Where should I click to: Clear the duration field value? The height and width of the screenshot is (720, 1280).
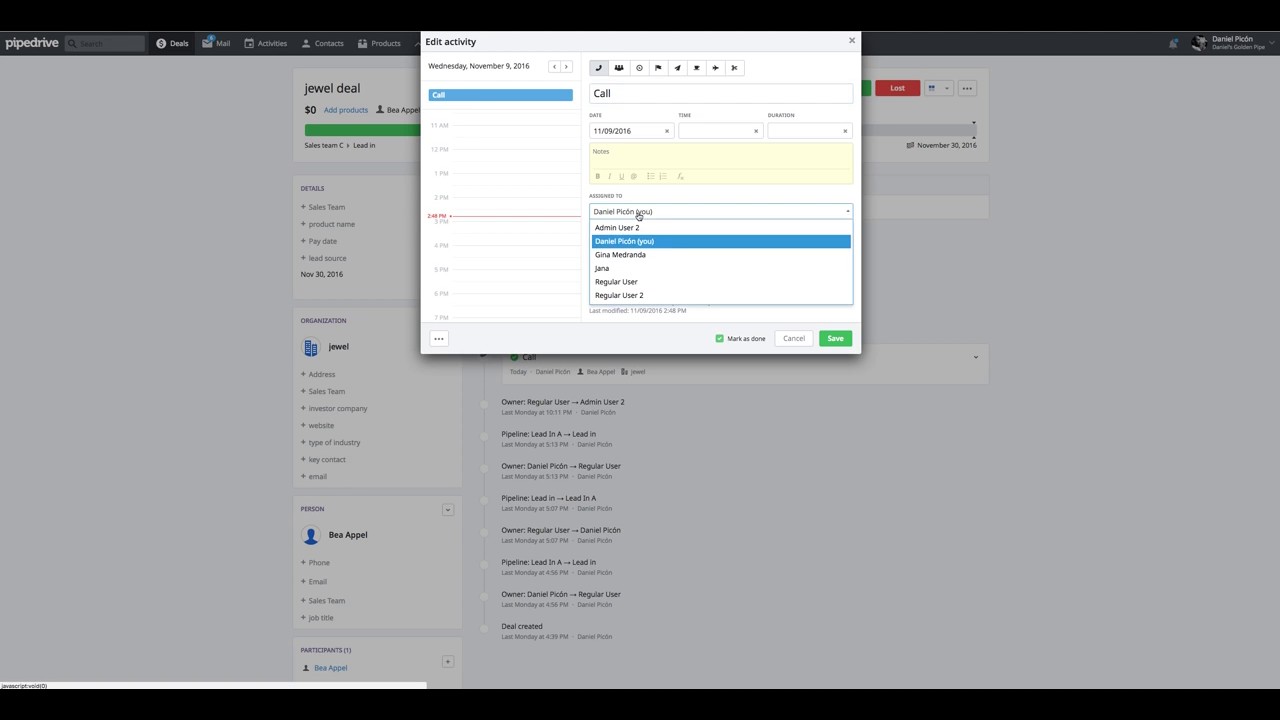845,131
